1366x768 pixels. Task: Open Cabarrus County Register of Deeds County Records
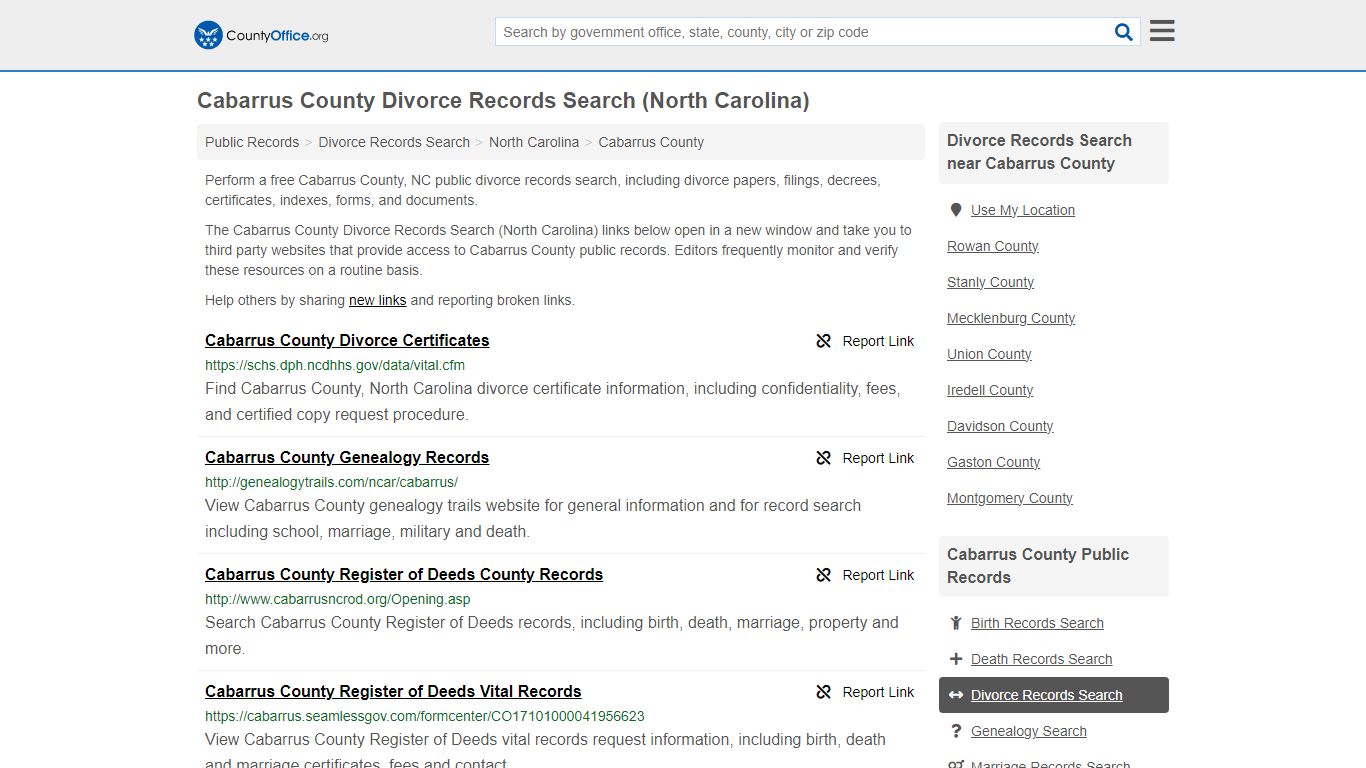[x=404, y=574]
